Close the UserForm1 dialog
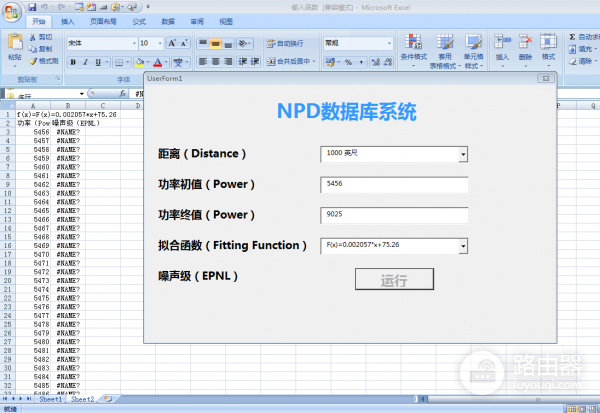Viewport: 600px width, 413px height. 546,78
